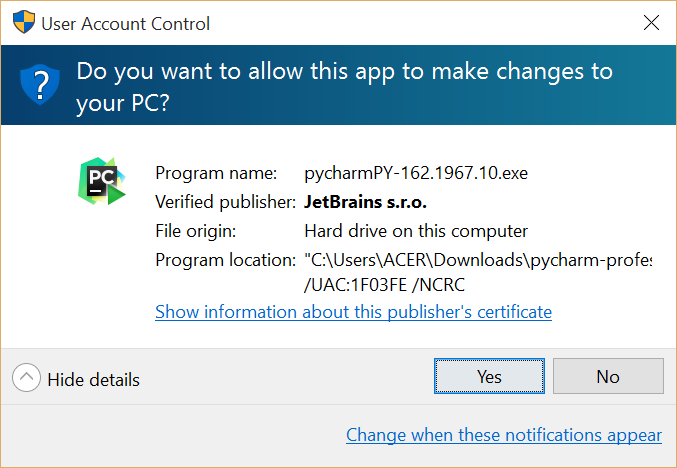Click the No button to deny changes
Image resolution: width=677 pixels, height=468 pixels.
(x=608, y=376)
